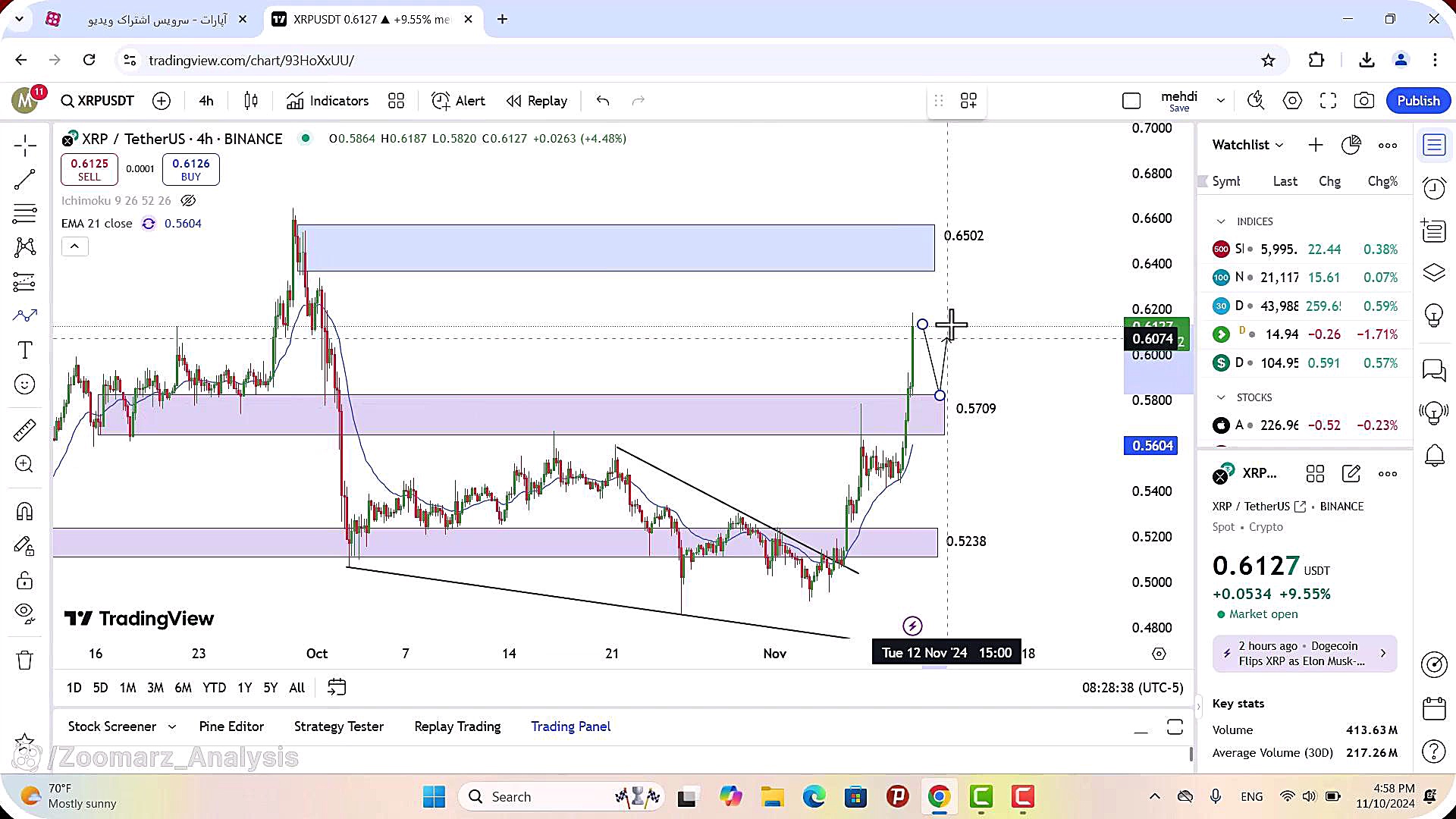This screenshot has height=819, width=1456.
Task: Click the trash remove objects icon
Action: [x=24, y=660]
